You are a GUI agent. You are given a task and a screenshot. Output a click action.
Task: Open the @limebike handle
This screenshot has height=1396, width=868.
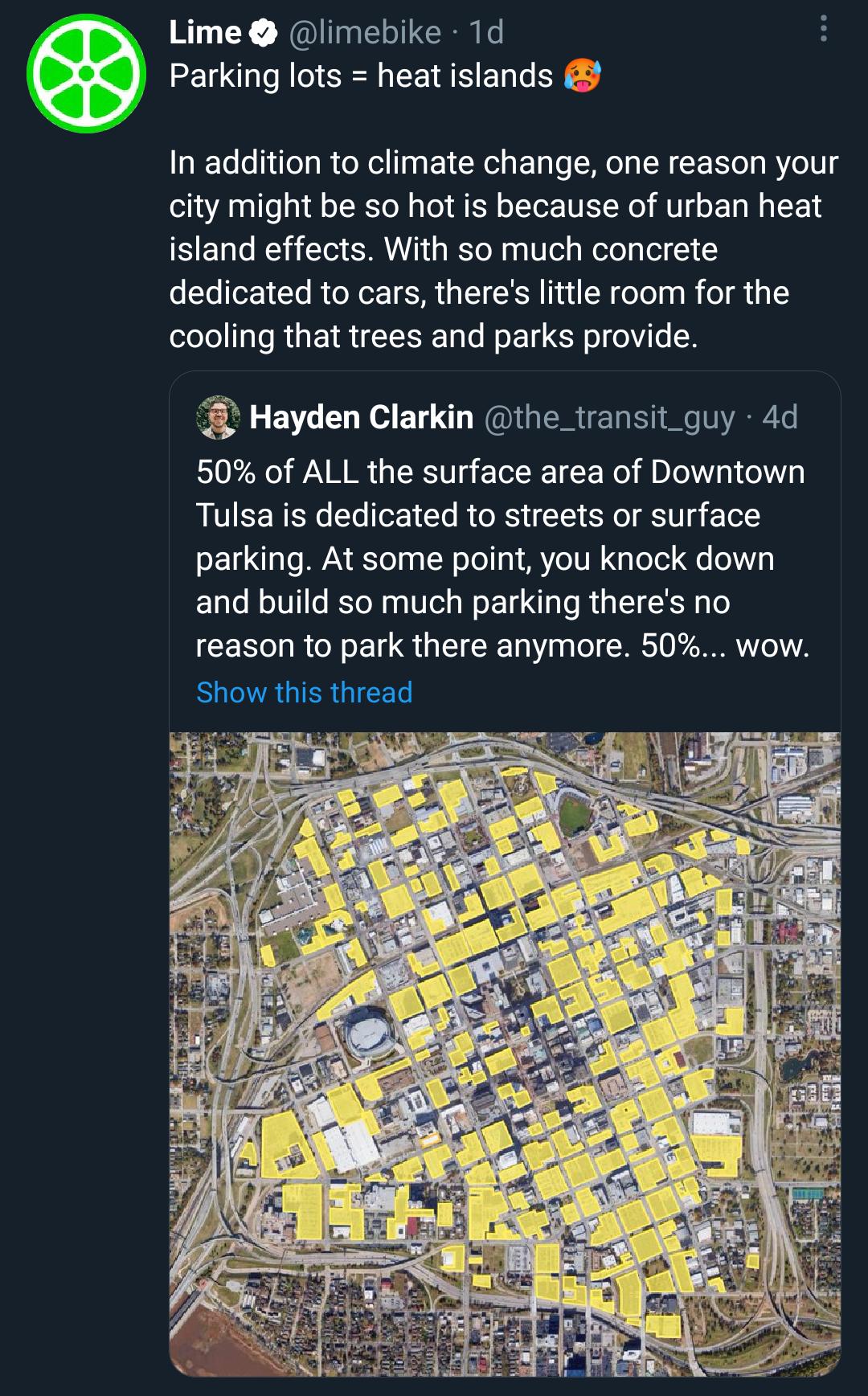364,32
